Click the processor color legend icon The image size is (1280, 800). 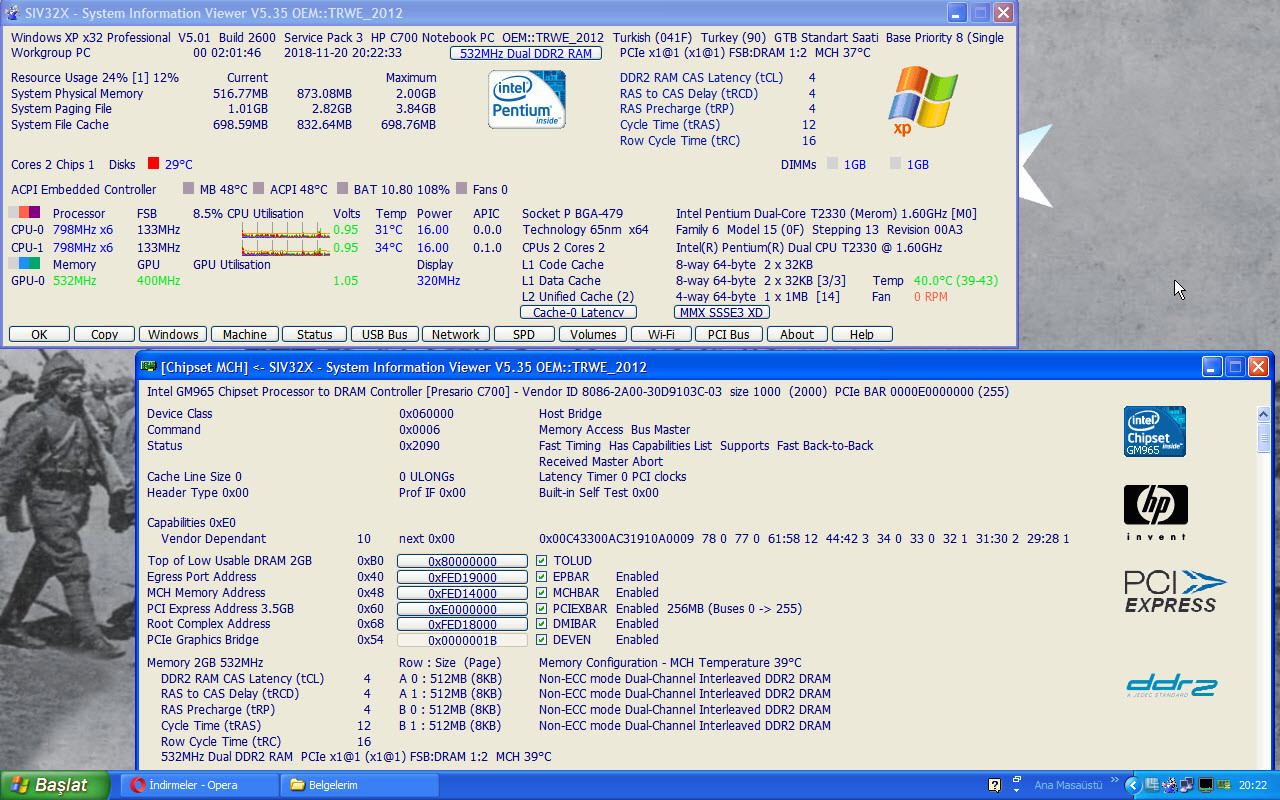[x=24, y=213]
